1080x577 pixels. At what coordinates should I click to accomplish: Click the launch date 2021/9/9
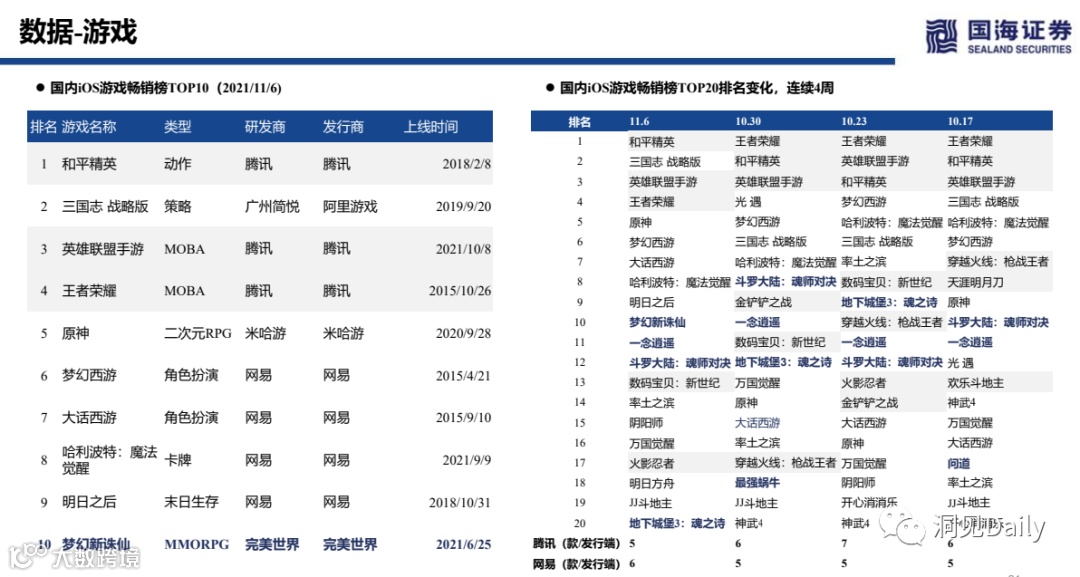[466, 460]
